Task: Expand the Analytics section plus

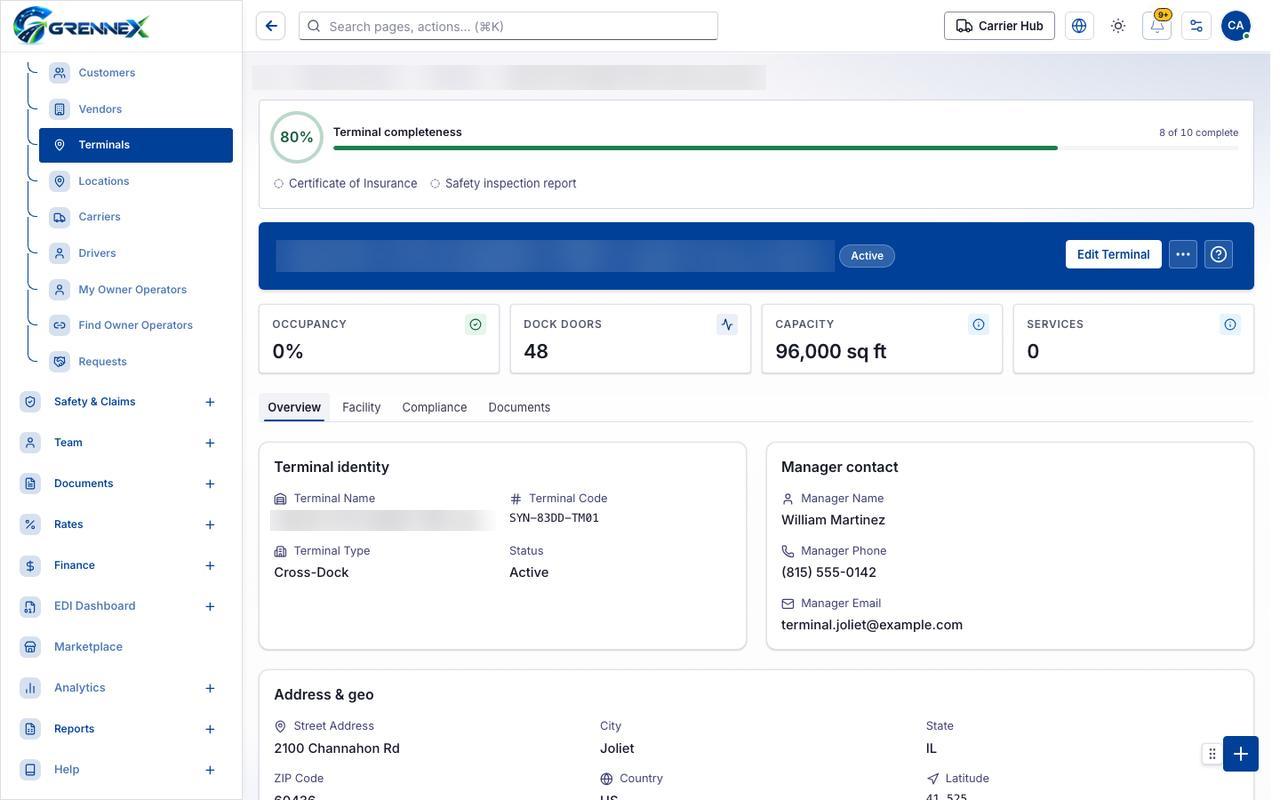Action: (210, 688)
